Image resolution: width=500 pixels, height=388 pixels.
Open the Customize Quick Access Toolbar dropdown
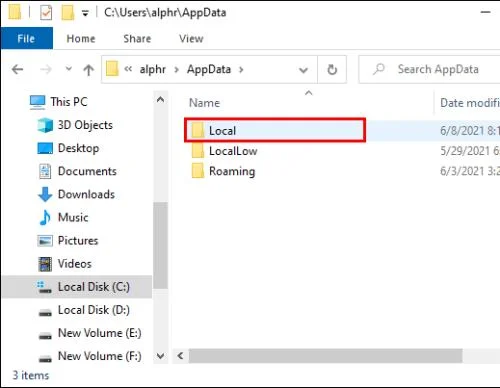[85, 13]
